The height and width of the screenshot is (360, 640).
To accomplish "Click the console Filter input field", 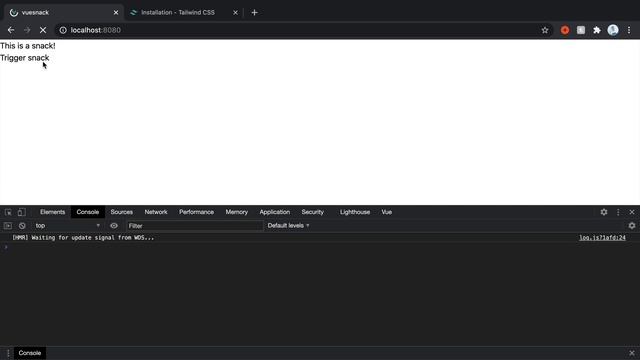I will [194, 226].
